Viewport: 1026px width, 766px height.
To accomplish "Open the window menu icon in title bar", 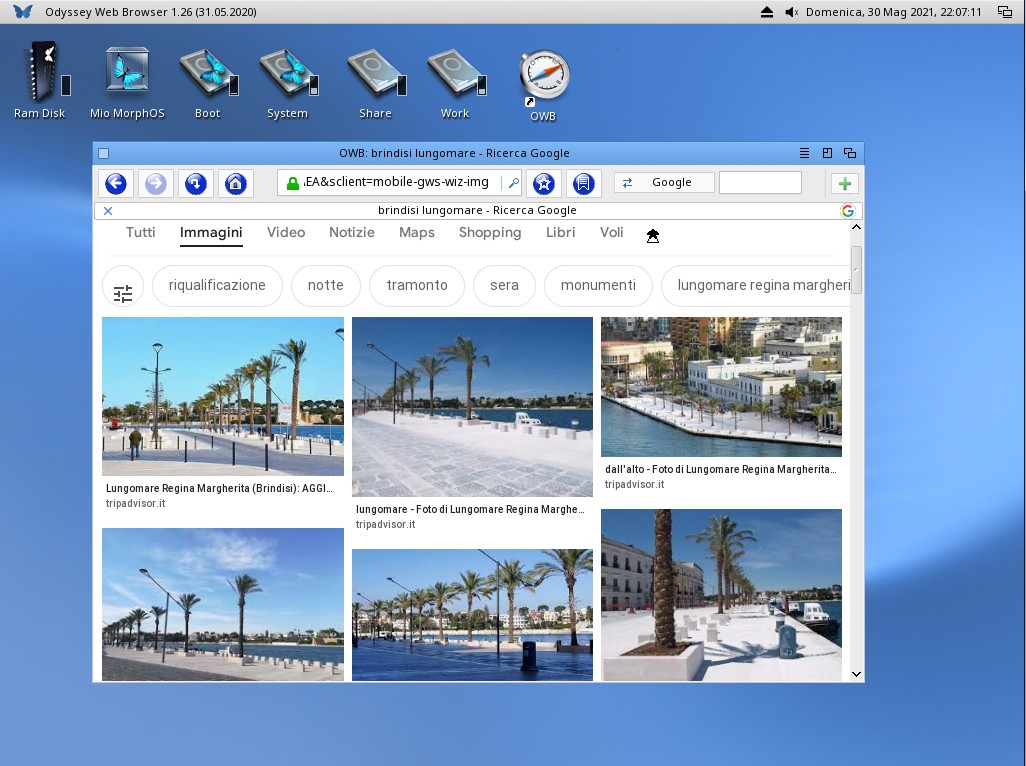I will pos(804,153).
